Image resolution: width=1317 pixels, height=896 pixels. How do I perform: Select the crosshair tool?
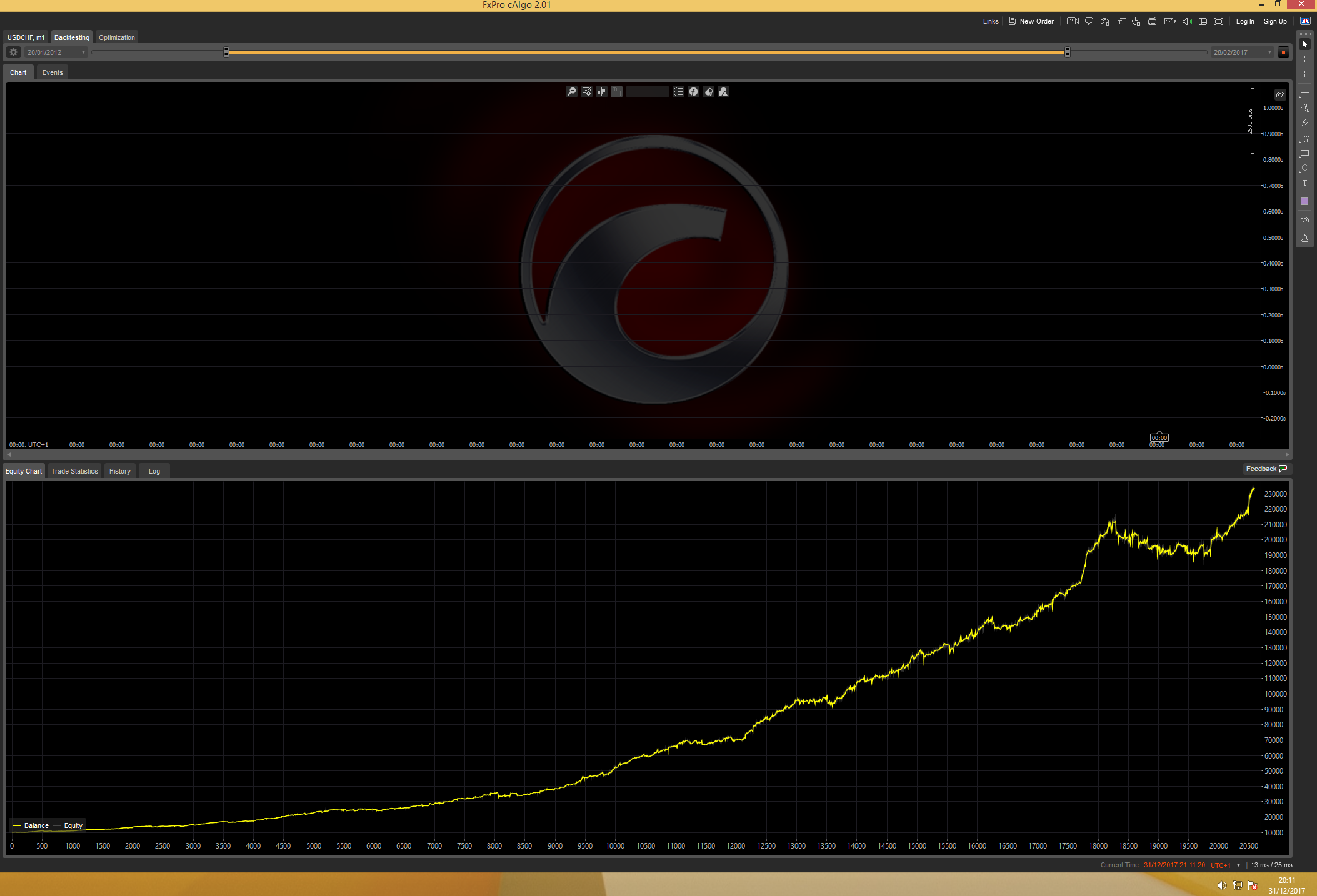coord(1304,59)
